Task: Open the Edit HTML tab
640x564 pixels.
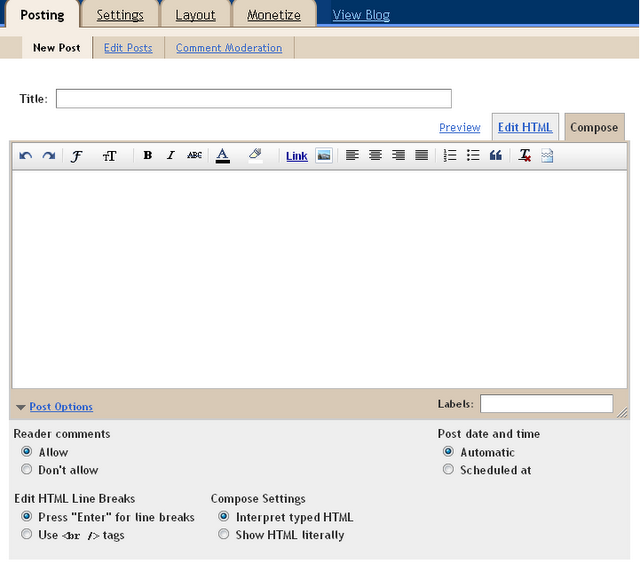Action: coord(525,128)
